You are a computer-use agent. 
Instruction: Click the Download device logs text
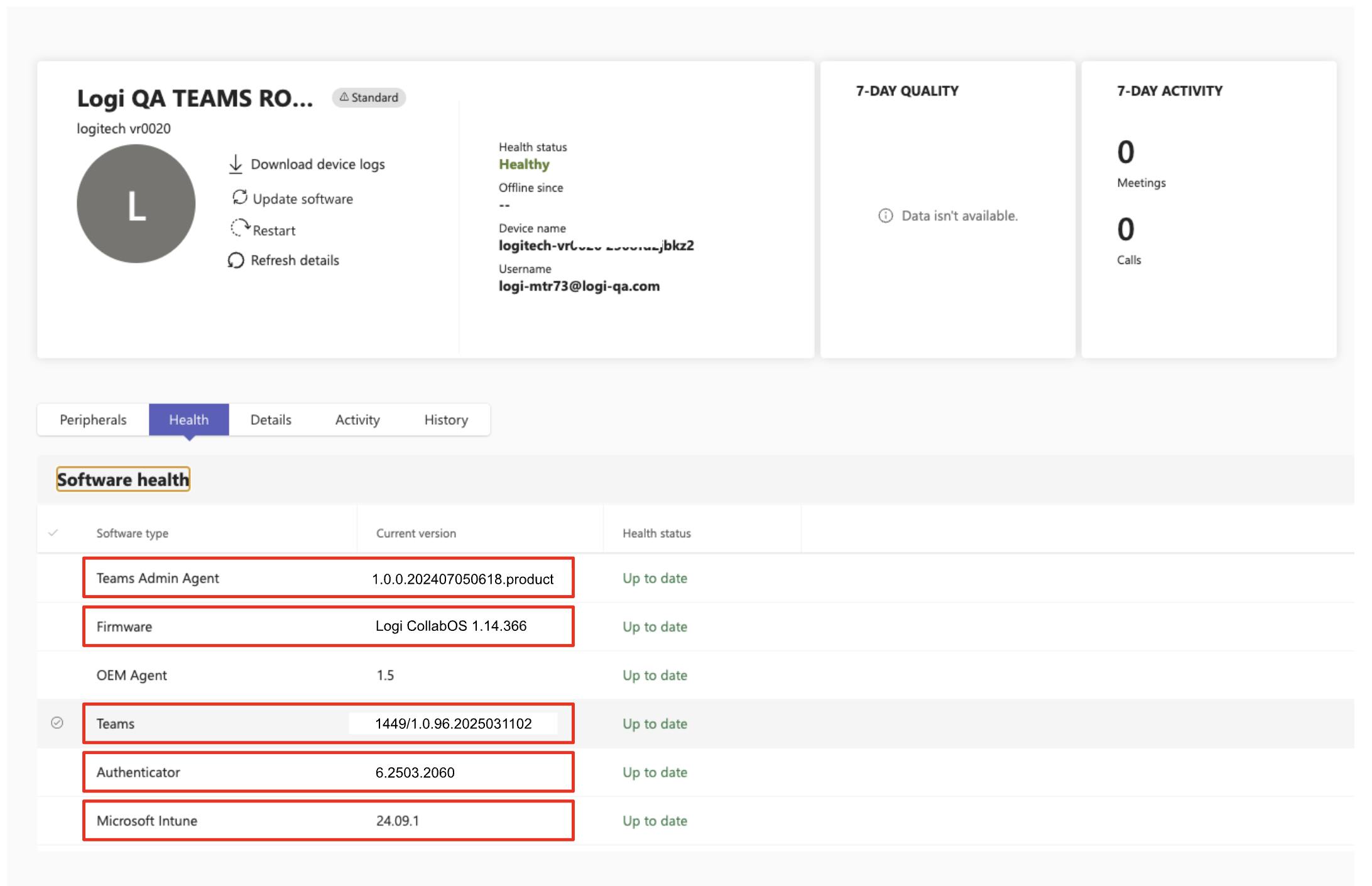318,165
